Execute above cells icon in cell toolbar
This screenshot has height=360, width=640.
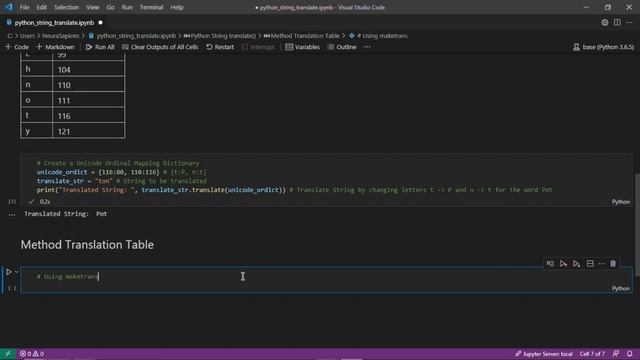click(563, 264)
